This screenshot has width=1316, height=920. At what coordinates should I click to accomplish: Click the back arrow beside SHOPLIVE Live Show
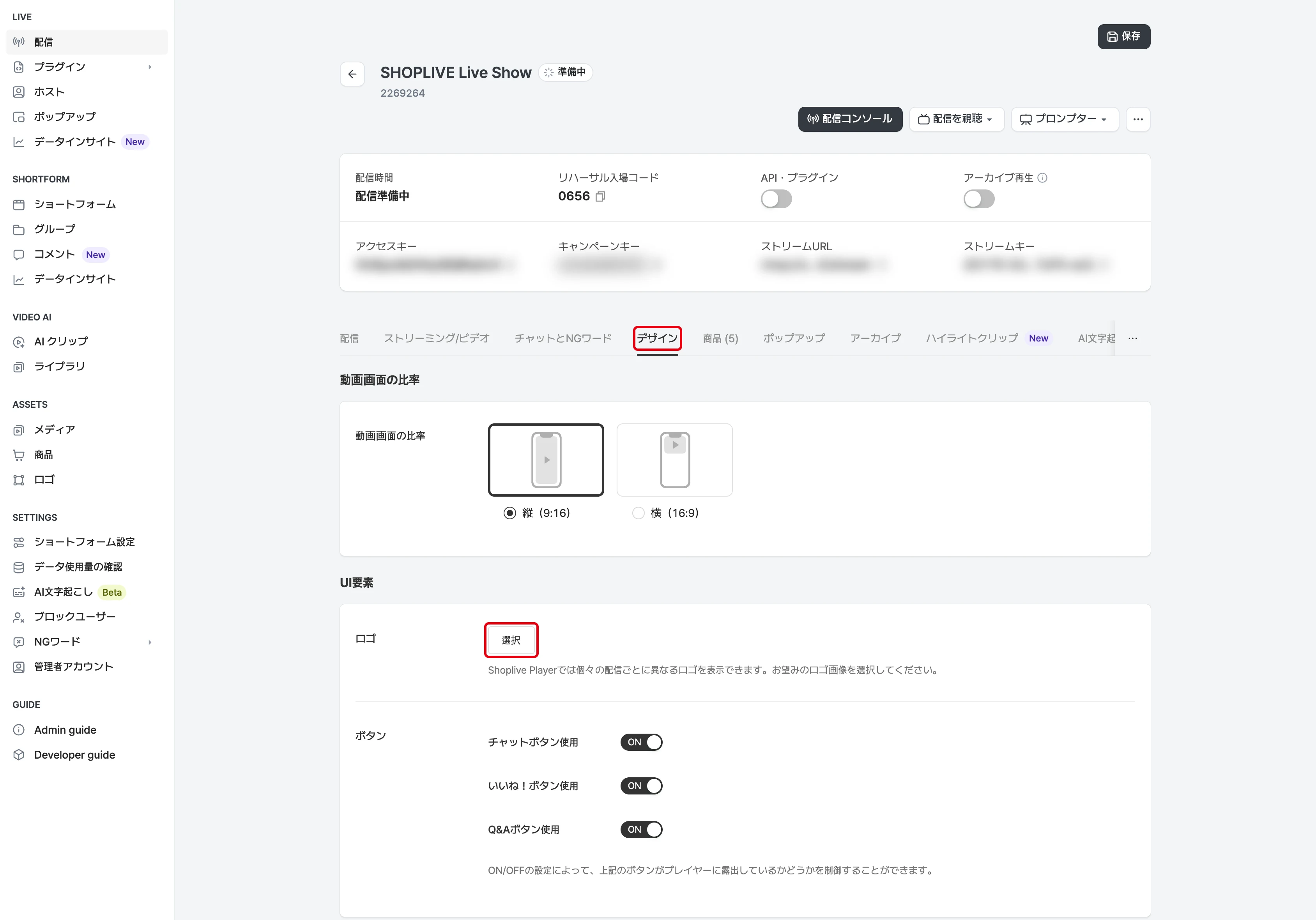tap(352, 74)
